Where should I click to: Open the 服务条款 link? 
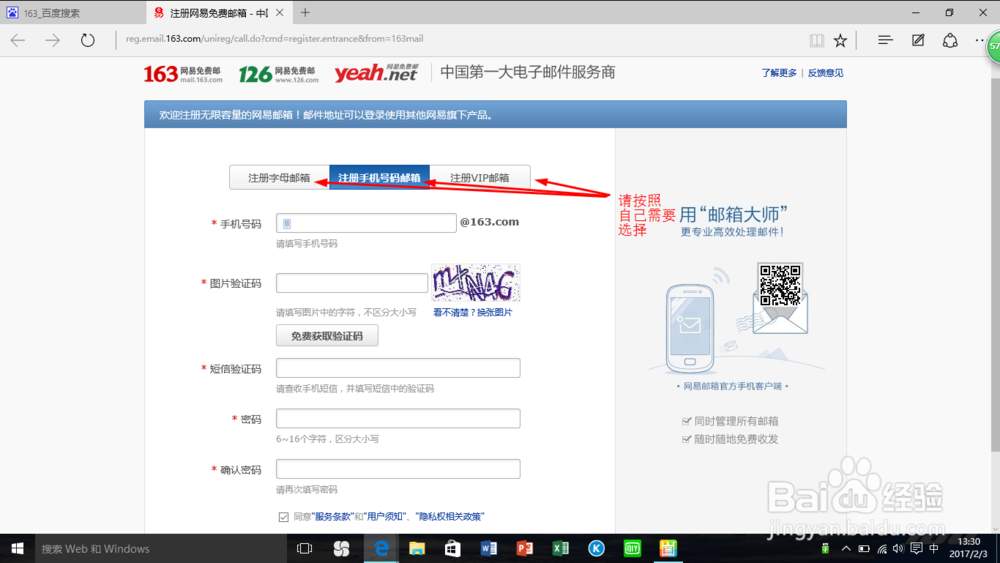click(334, 516)
